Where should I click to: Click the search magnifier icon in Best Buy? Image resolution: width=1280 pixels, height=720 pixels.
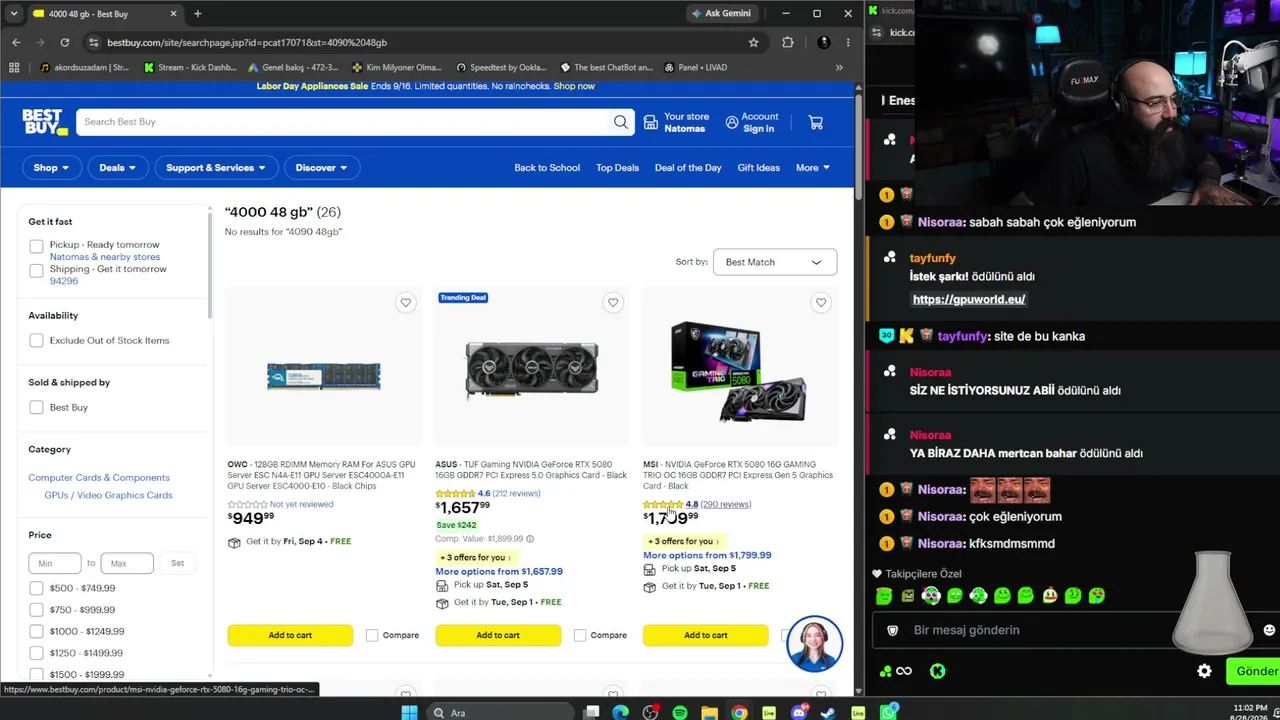pos(621,122)
